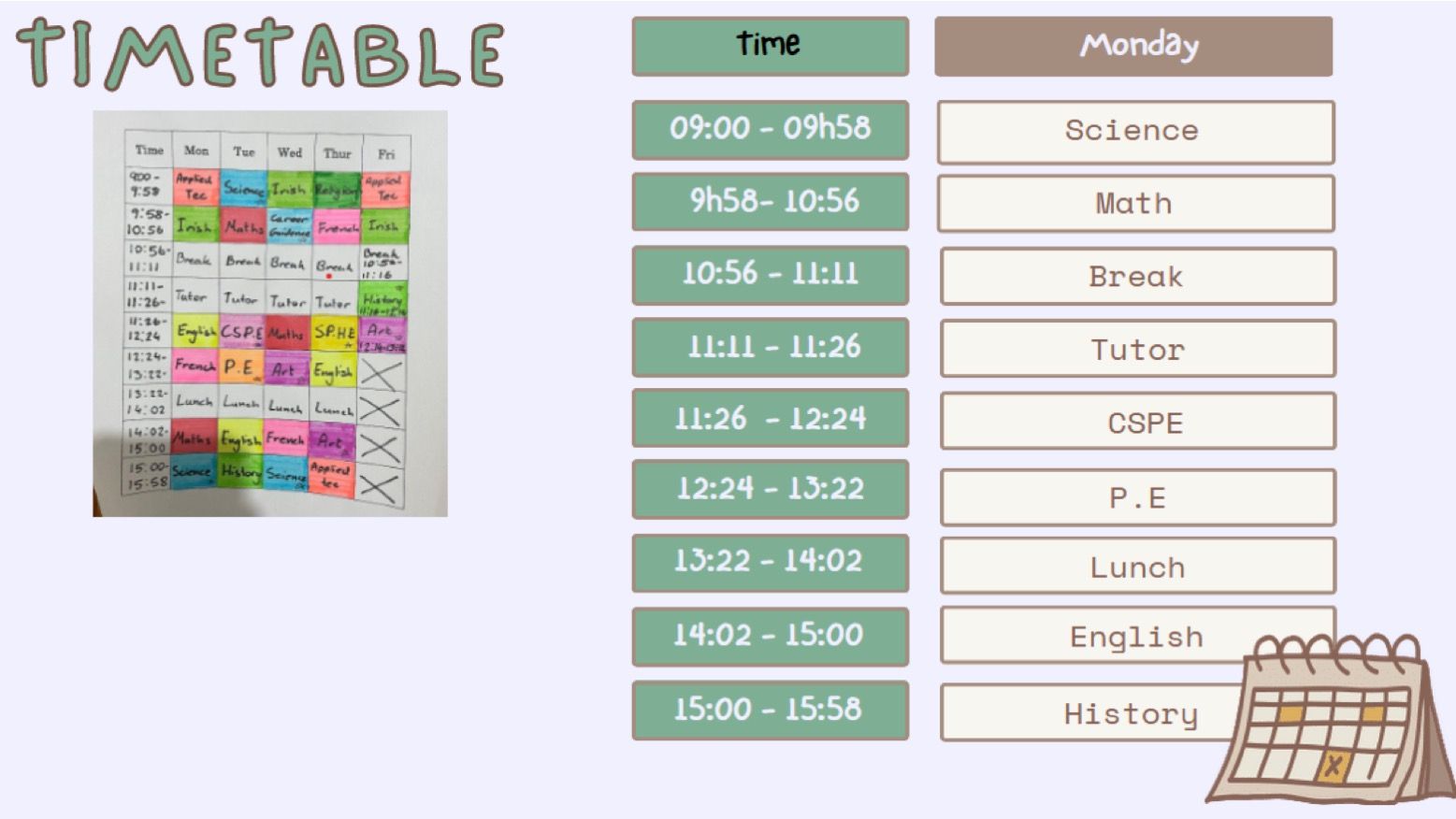This screenshot has width=1456, height=819.
Task: Select the 11:11 - 11:26 time box
Action: (770, 347)
